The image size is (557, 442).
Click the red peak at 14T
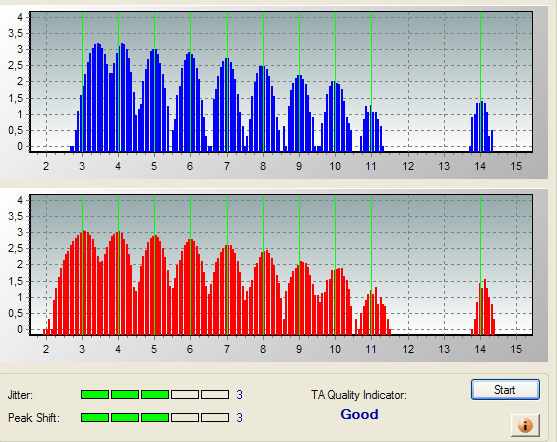483,307
